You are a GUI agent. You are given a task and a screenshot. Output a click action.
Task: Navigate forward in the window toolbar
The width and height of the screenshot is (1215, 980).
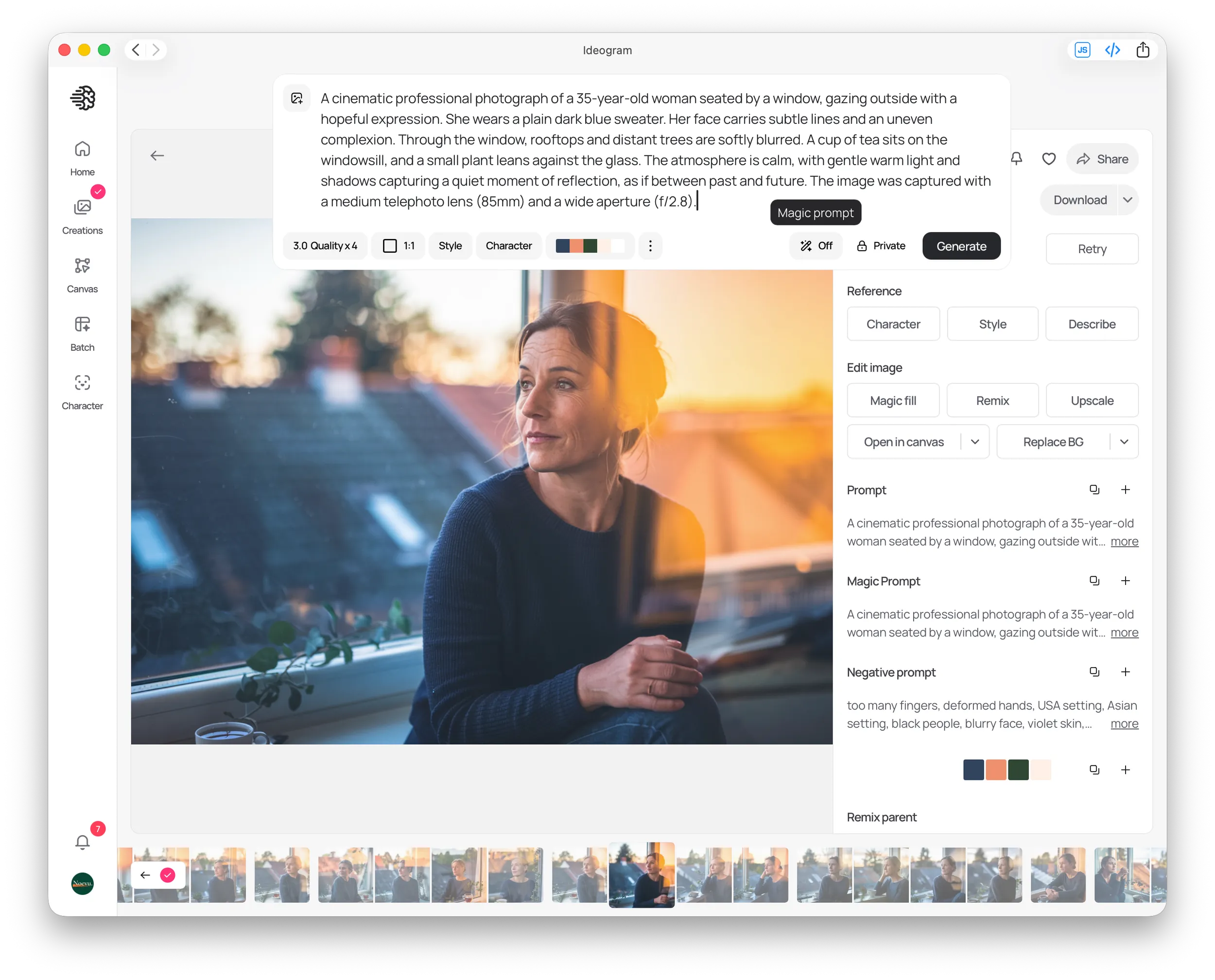click(156, 50)
